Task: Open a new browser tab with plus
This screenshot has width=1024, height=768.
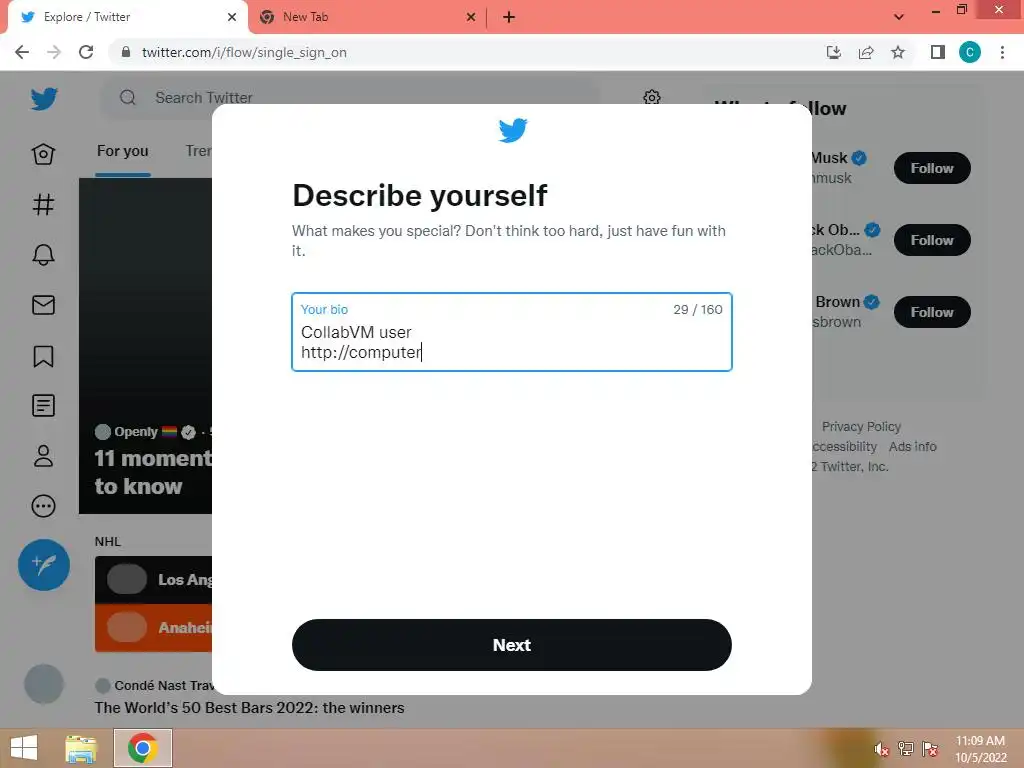Action: tap(509, 17)
